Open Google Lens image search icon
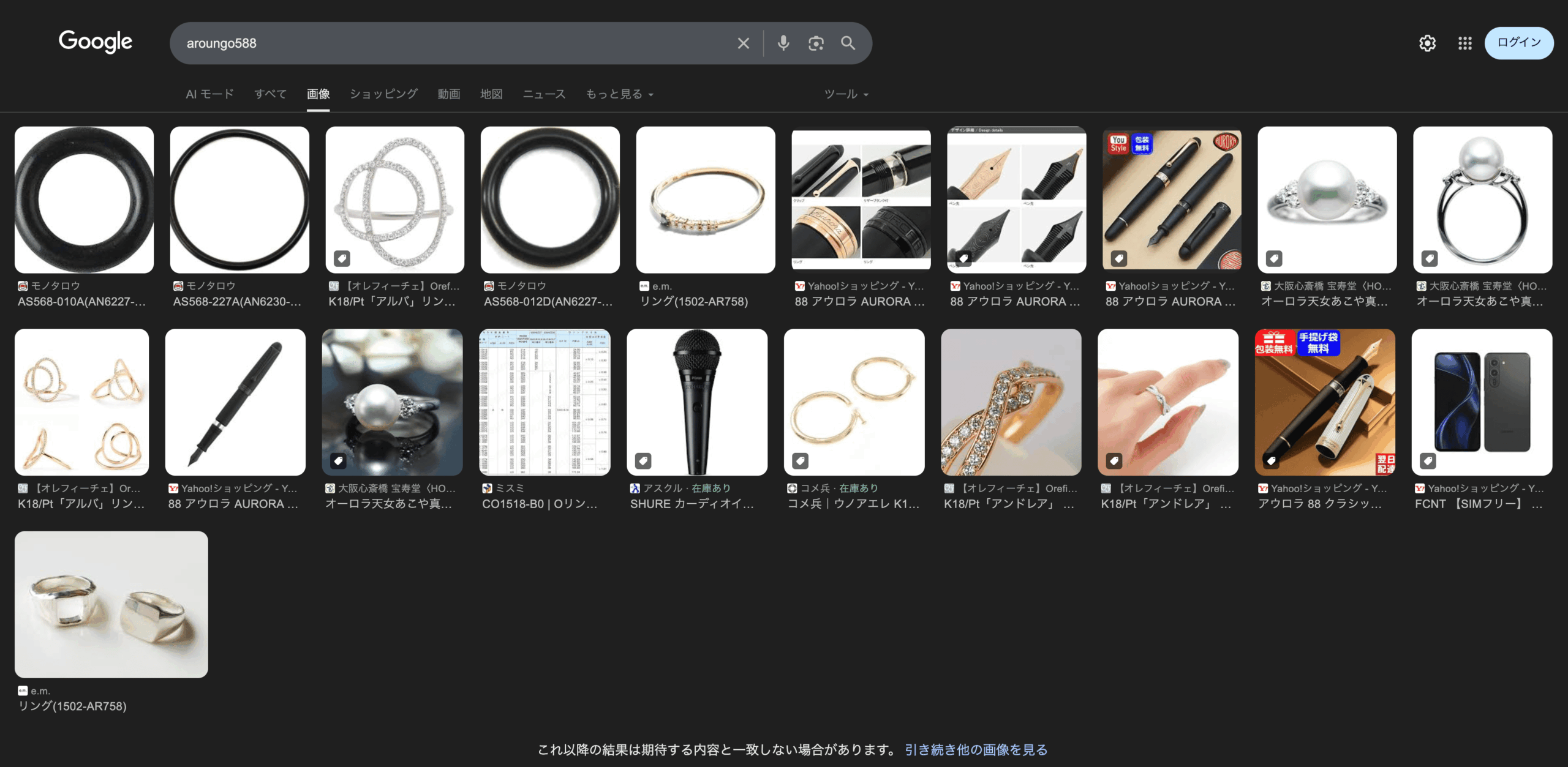Viewport: 1568px width, 767px height. click(x=815, y=43)
